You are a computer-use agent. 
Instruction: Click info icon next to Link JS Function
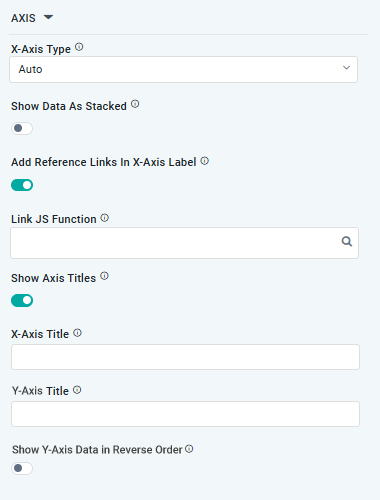[105, 218]
